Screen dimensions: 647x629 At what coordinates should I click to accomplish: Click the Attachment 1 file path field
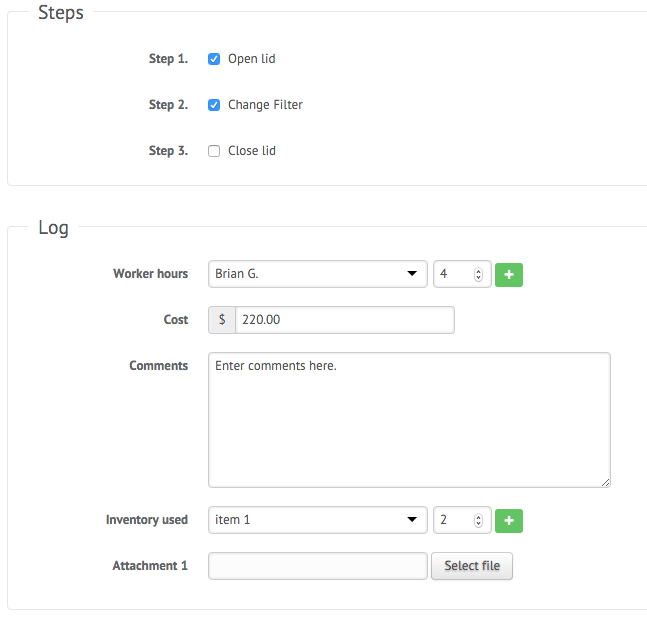click(x=318, y=566)
